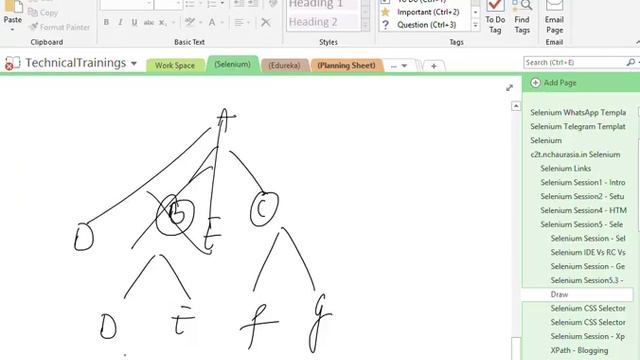Open the font size combo box

pos(168,4)
